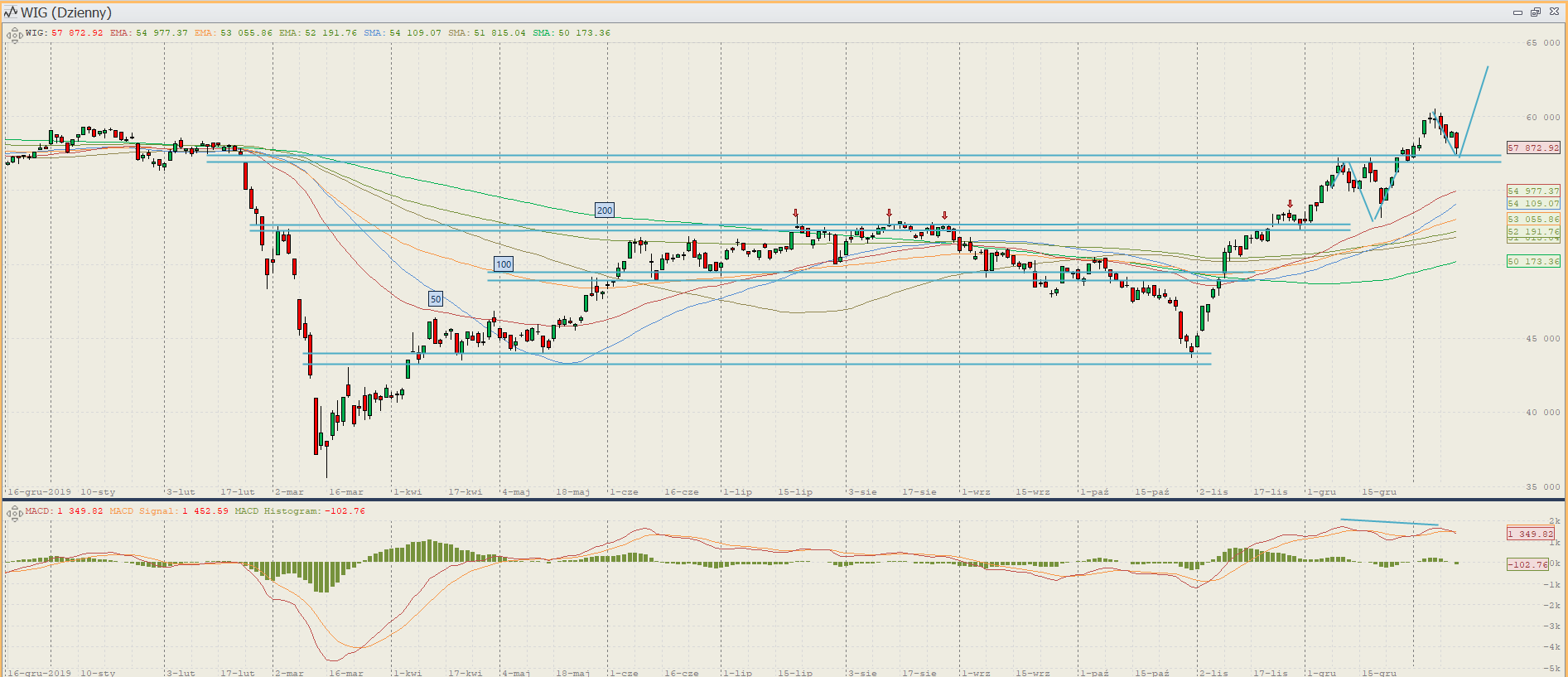Viewport: 1568px width, 677px height.
Task: Restore down the WIG chart window
Action: coord(1535,12)
